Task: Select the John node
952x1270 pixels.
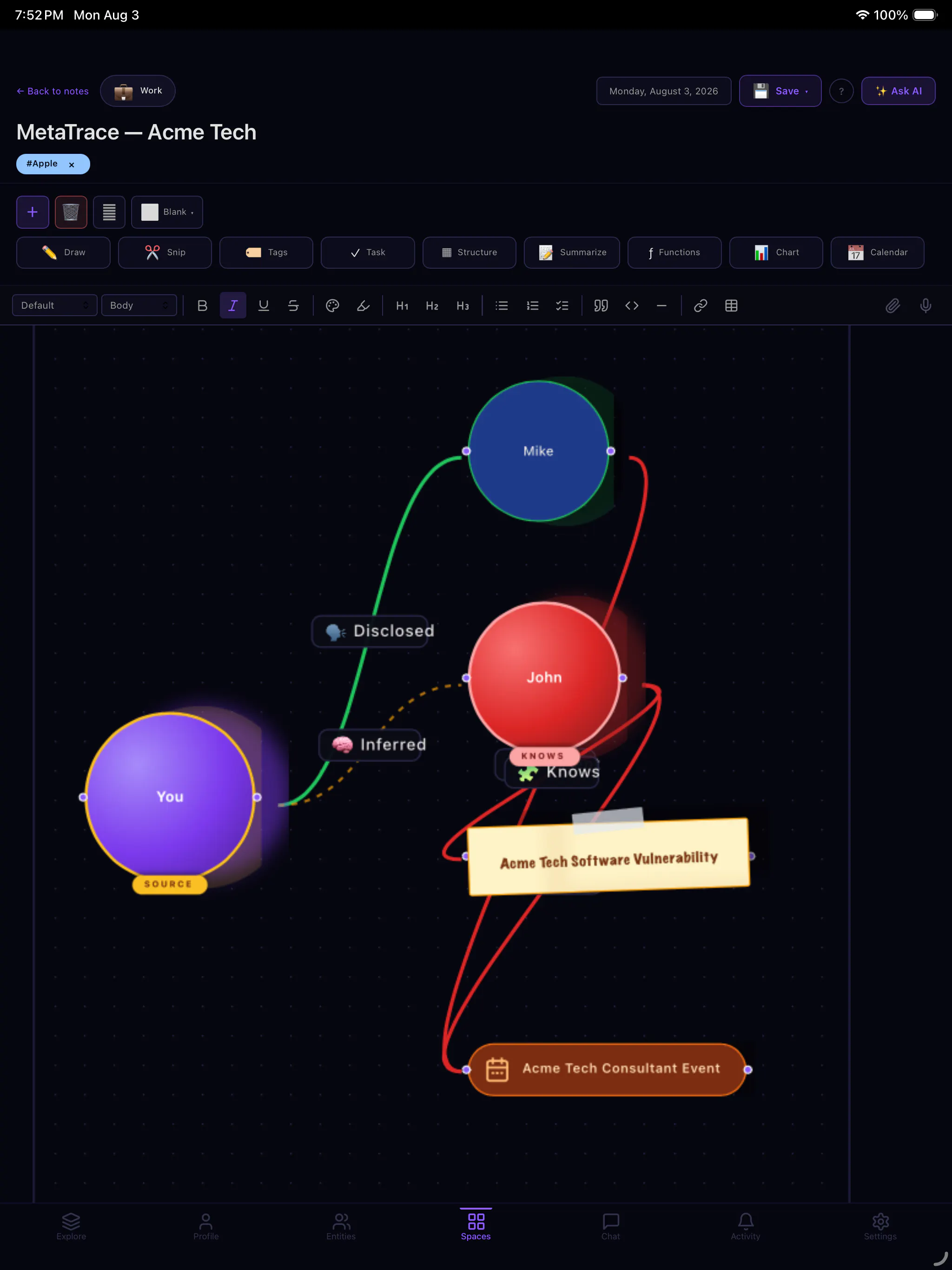Action: [544, 677]
